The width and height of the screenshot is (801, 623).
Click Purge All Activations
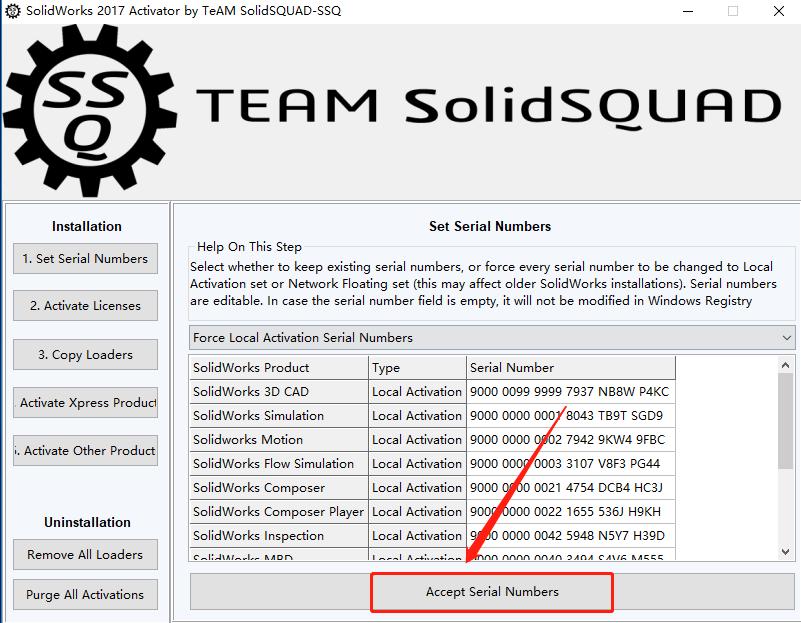point(85,593)
